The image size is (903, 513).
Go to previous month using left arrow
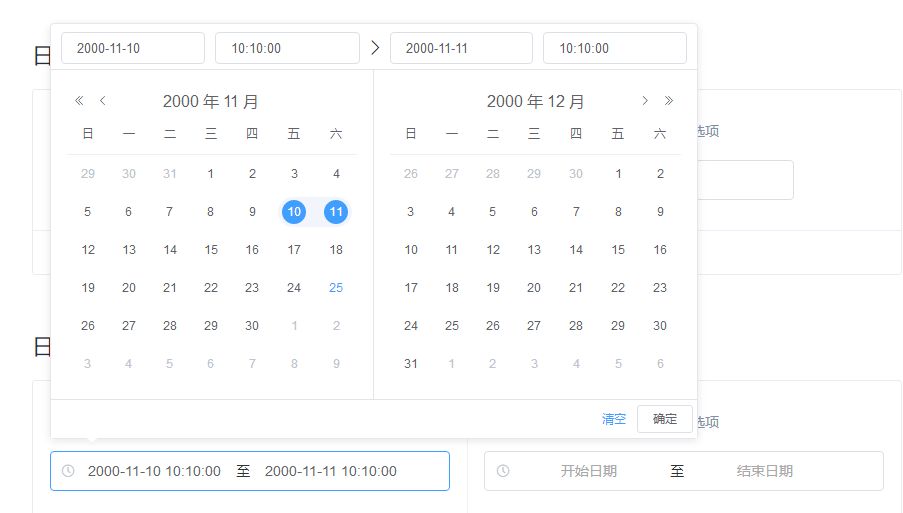point(103,101)
